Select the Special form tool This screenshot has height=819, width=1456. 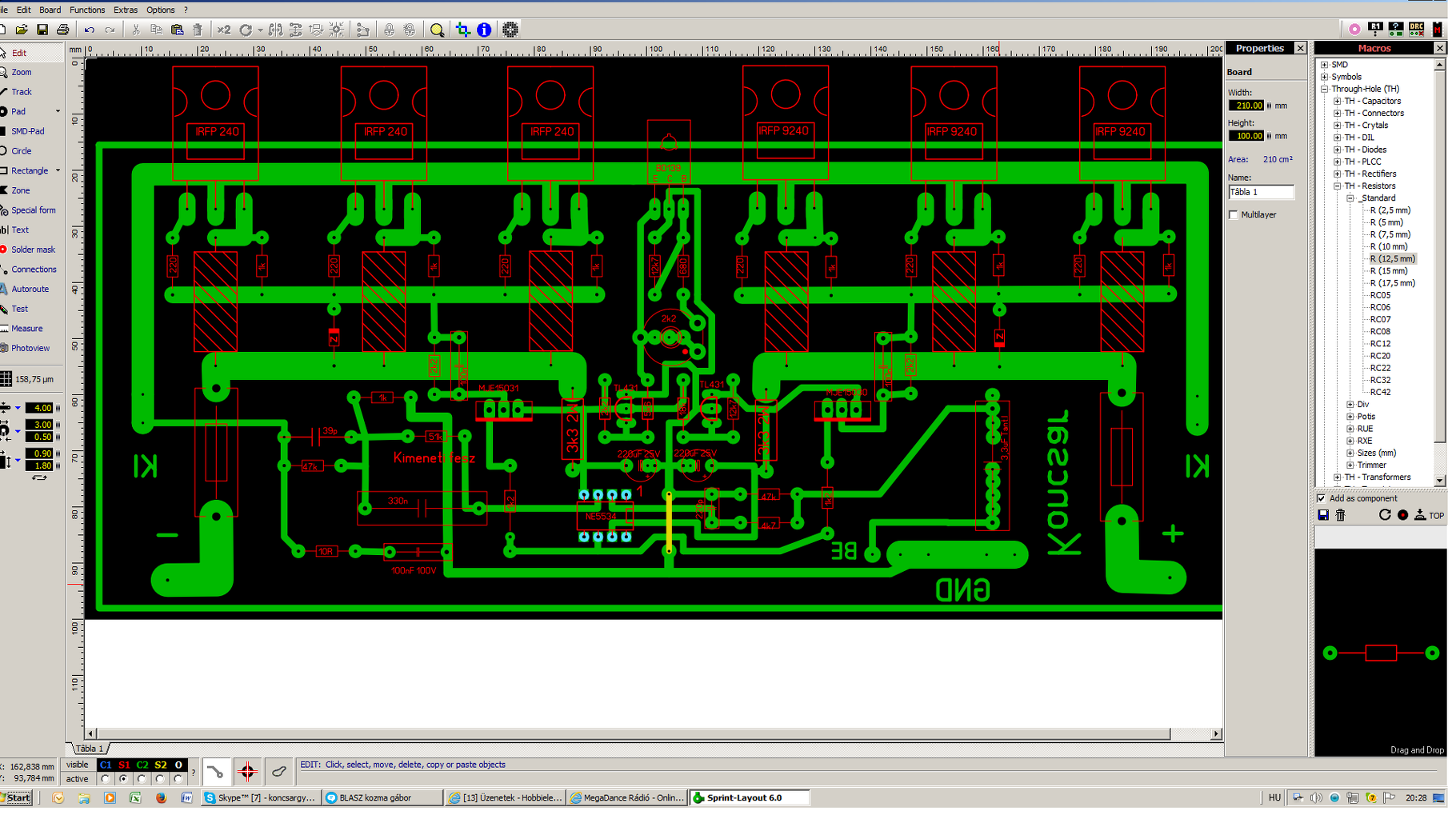tap(34, 210)
